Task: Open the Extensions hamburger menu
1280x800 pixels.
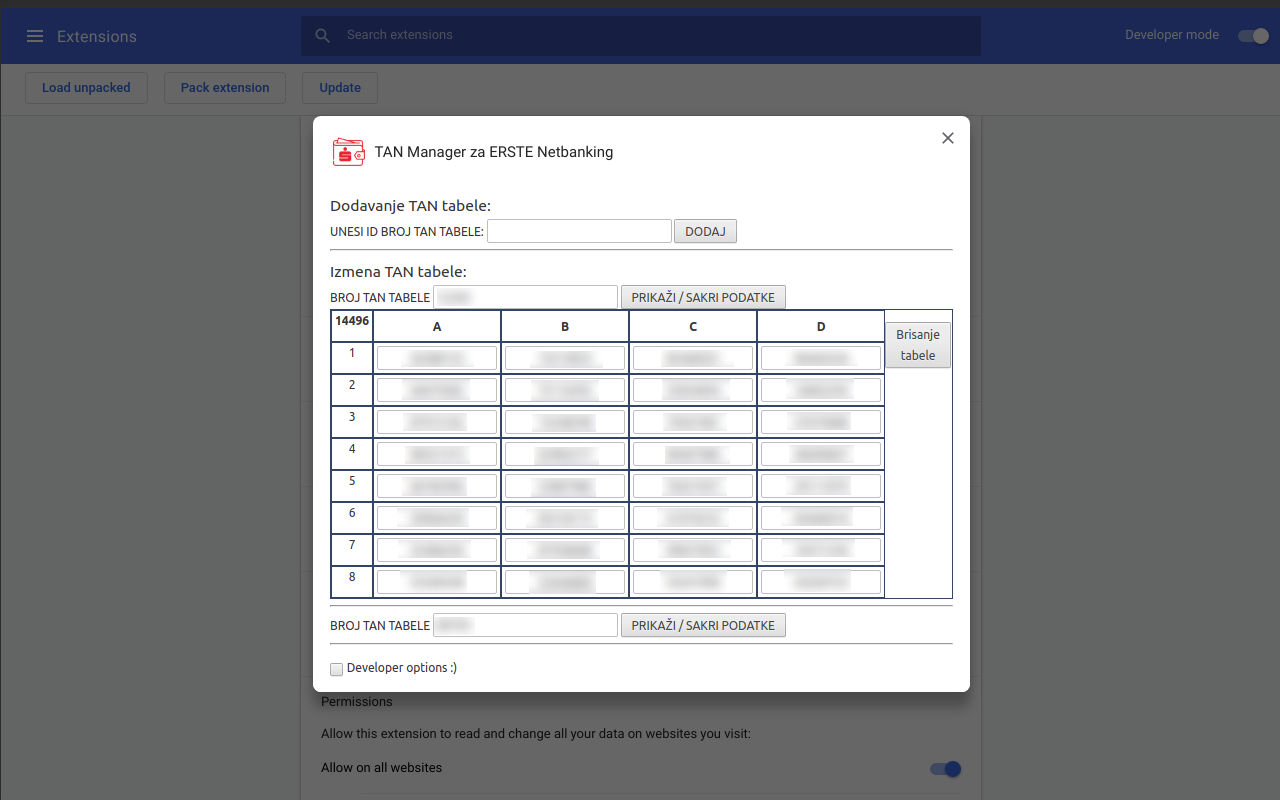Action: [x=35, y=36]
